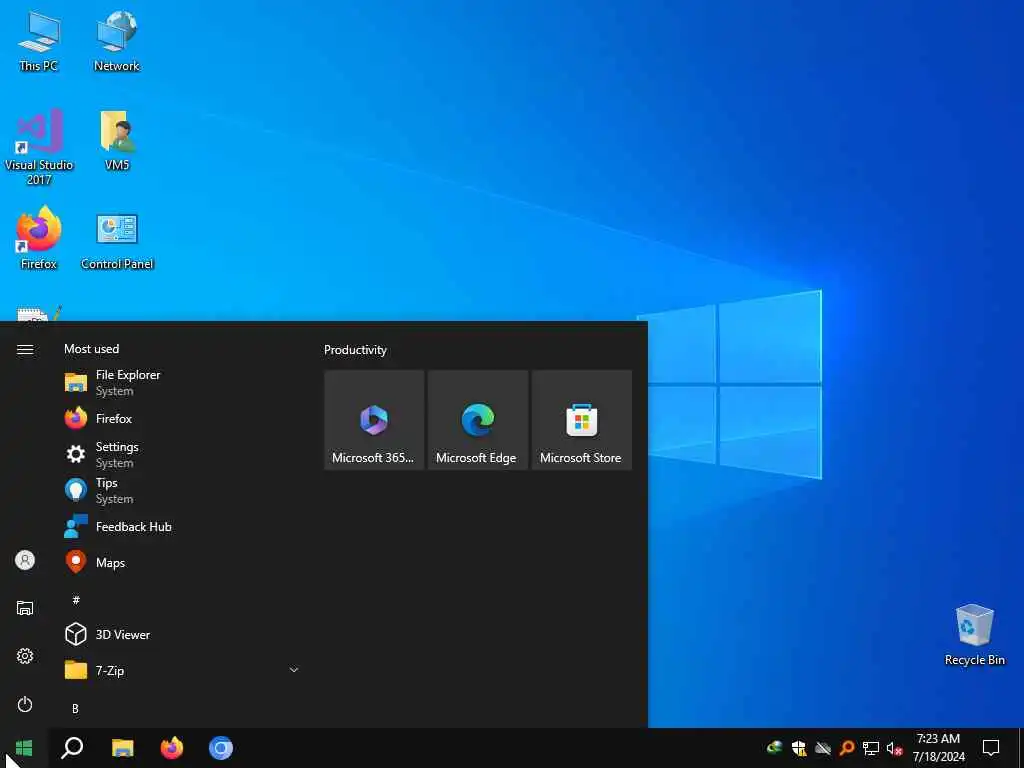Click the OneDrive cloud tray icon
The width and height of the screenshot is (1024, 768).
[x=823, y=748]
